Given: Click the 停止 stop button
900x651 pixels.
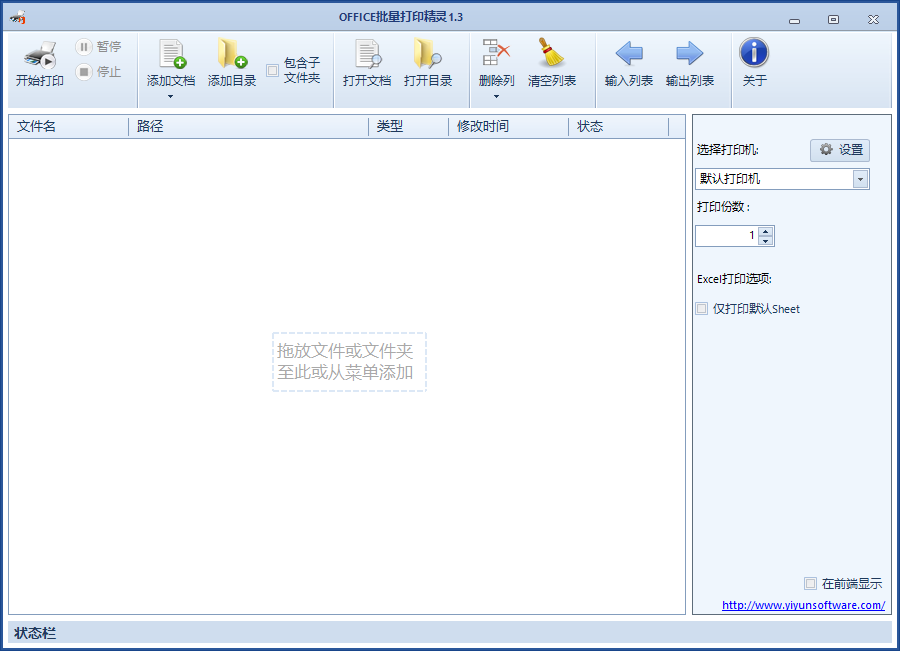Looking at the screenshot, I should pos(98,72).
